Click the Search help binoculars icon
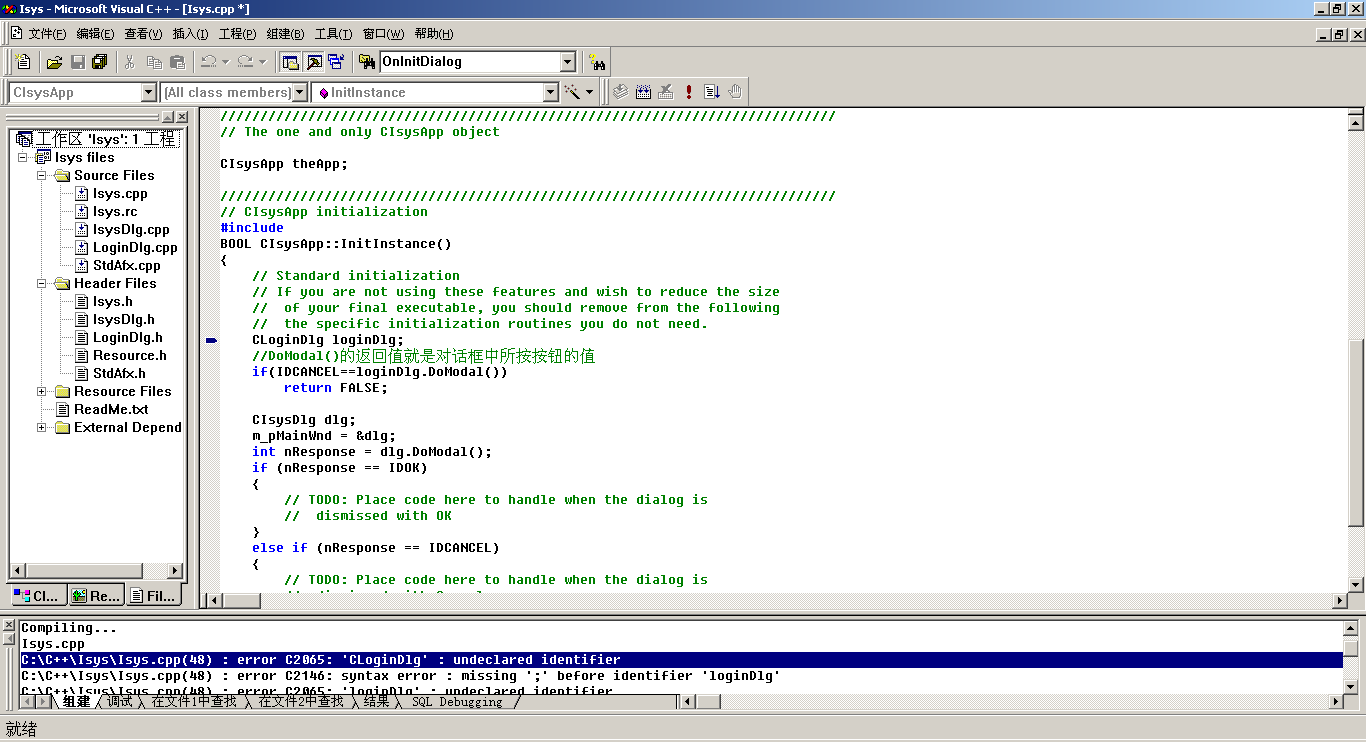 pos(597,62)
